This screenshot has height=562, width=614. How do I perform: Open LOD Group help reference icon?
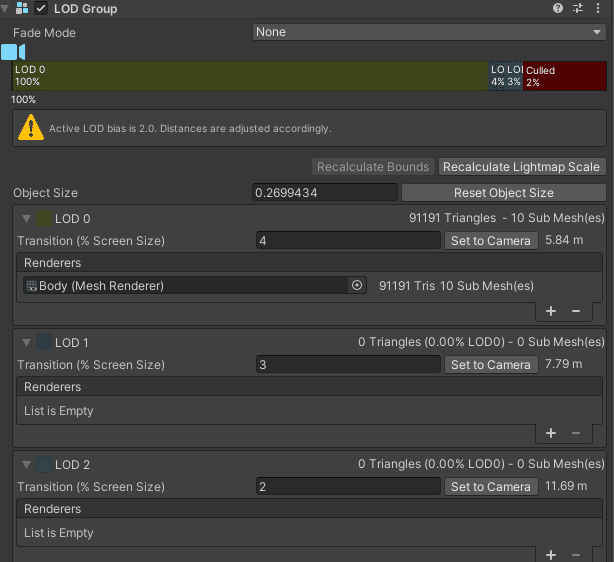point(558,8)
